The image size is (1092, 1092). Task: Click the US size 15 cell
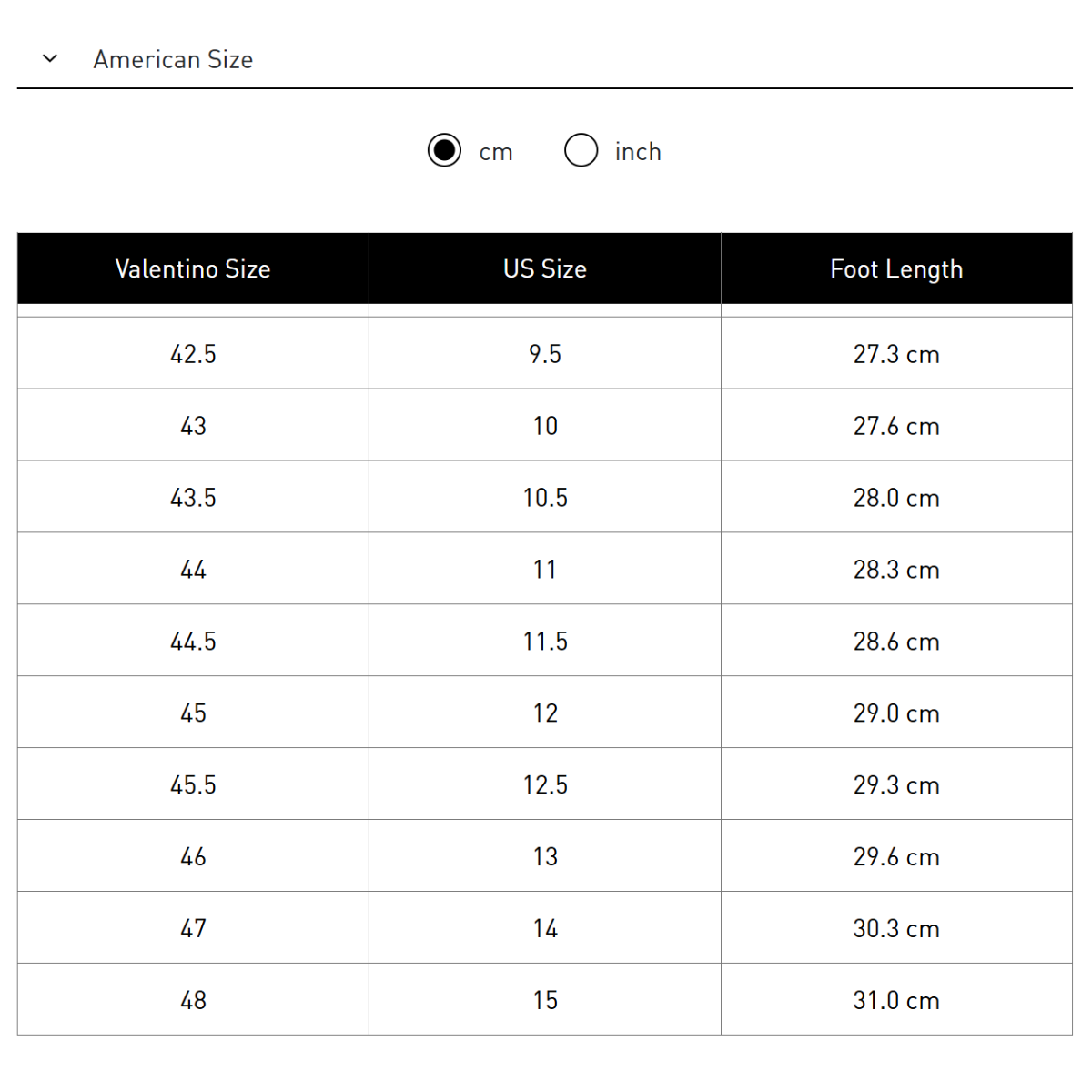(545, 1000)
